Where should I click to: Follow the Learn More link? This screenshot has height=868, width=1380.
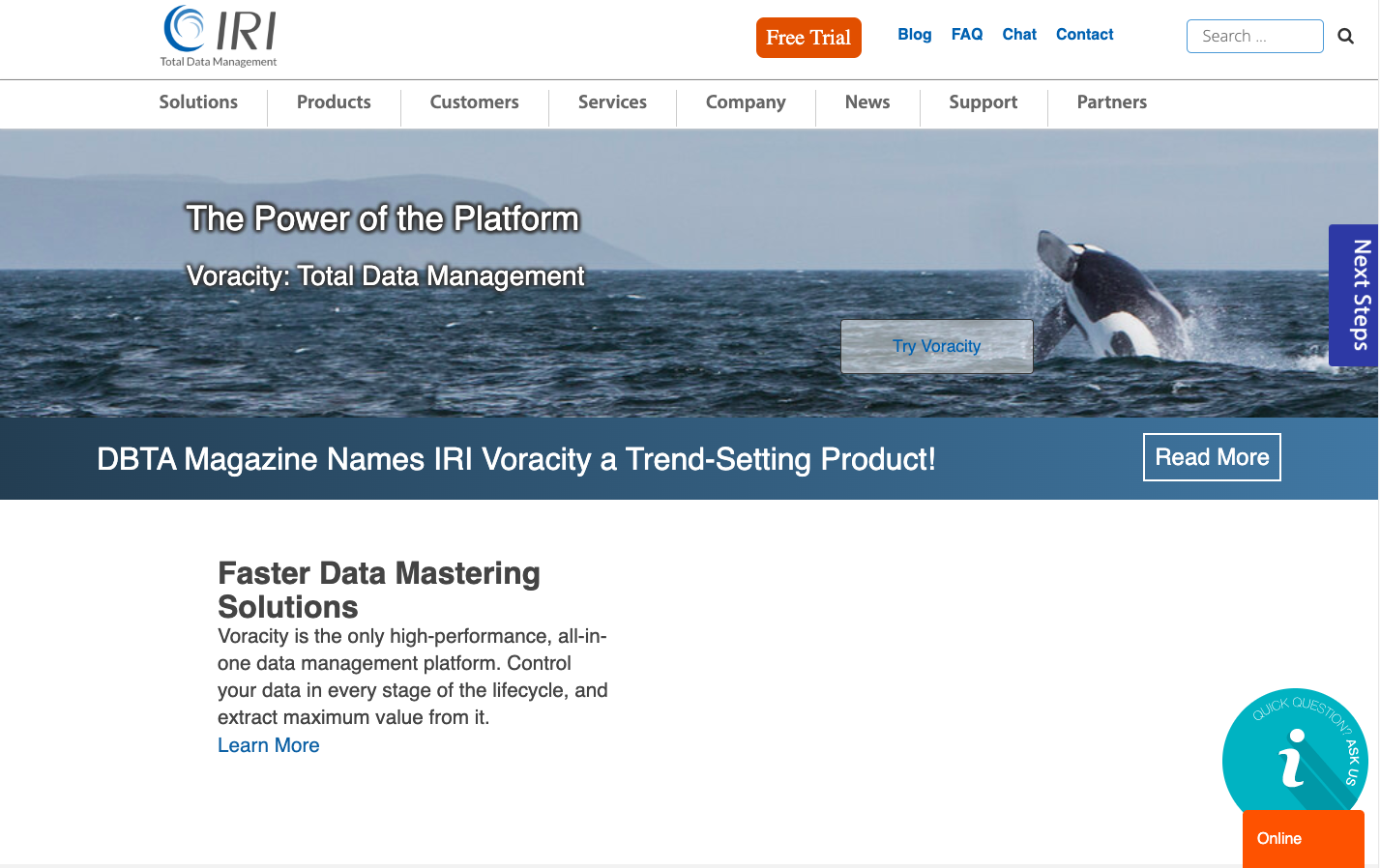[x=269, y=745]
